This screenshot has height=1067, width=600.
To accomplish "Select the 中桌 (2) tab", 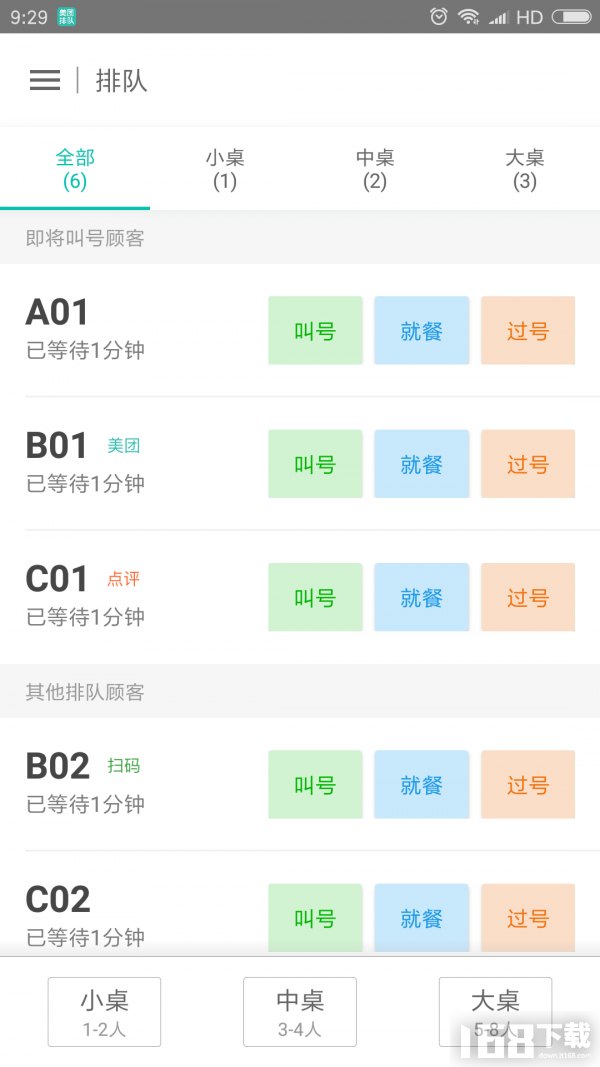I will point(375,169).
